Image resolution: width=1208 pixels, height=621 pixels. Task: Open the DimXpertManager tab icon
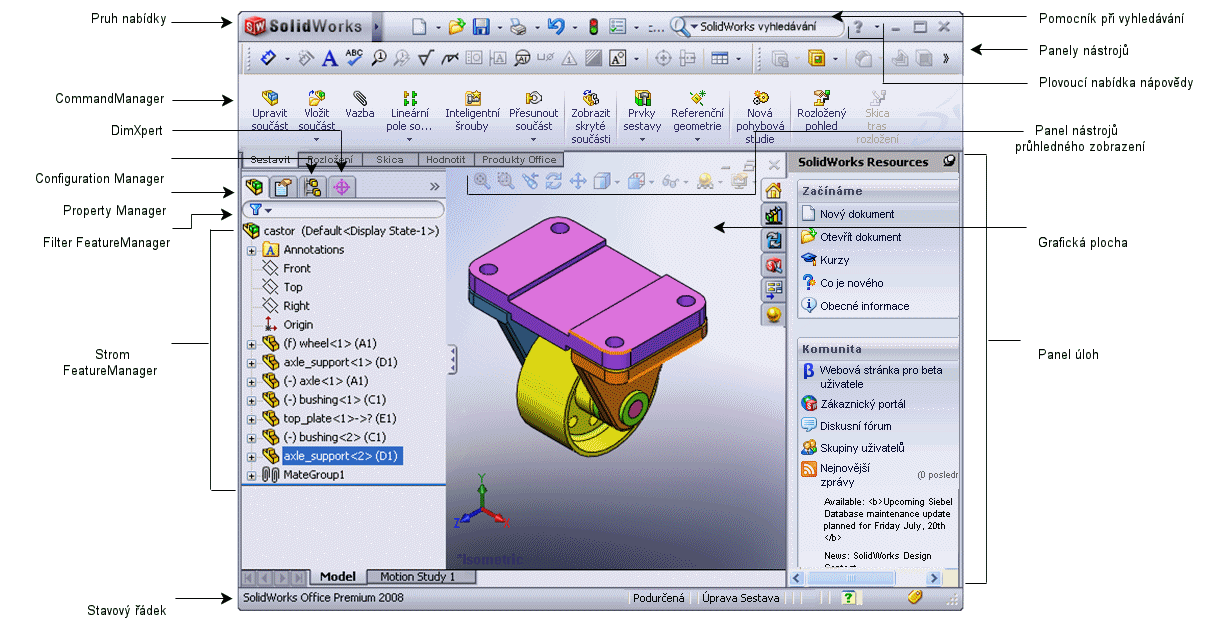(342, 186)
